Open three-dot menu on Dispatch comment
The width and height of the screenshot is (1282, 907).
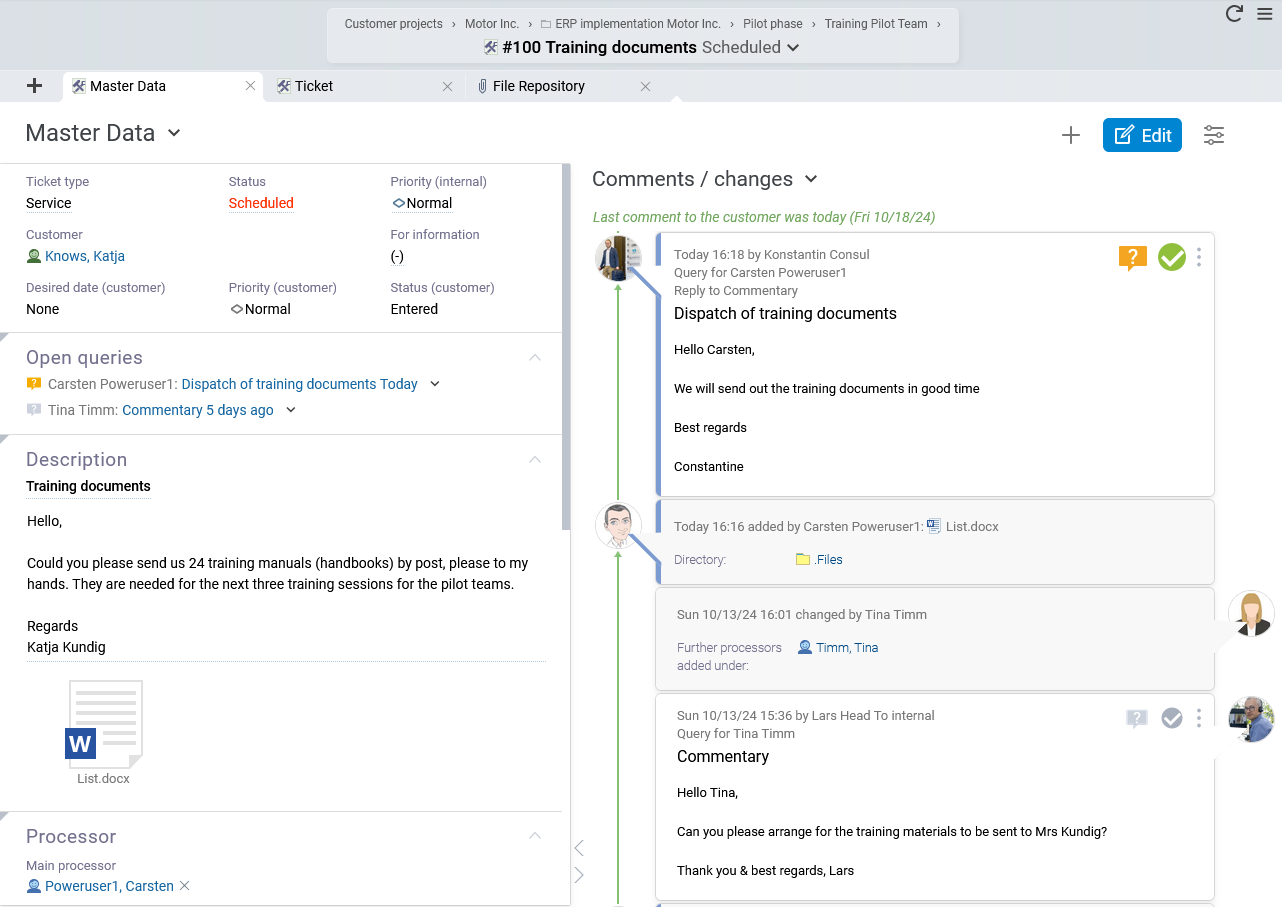(1198, 257)
